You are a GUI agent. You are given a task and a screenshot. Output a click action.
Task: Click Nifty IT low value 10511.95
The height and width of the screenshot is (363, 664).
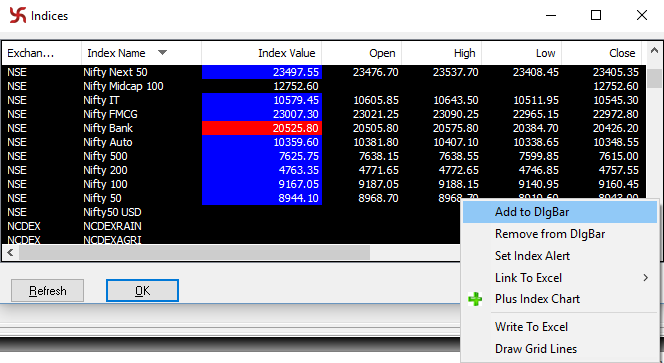536,100
